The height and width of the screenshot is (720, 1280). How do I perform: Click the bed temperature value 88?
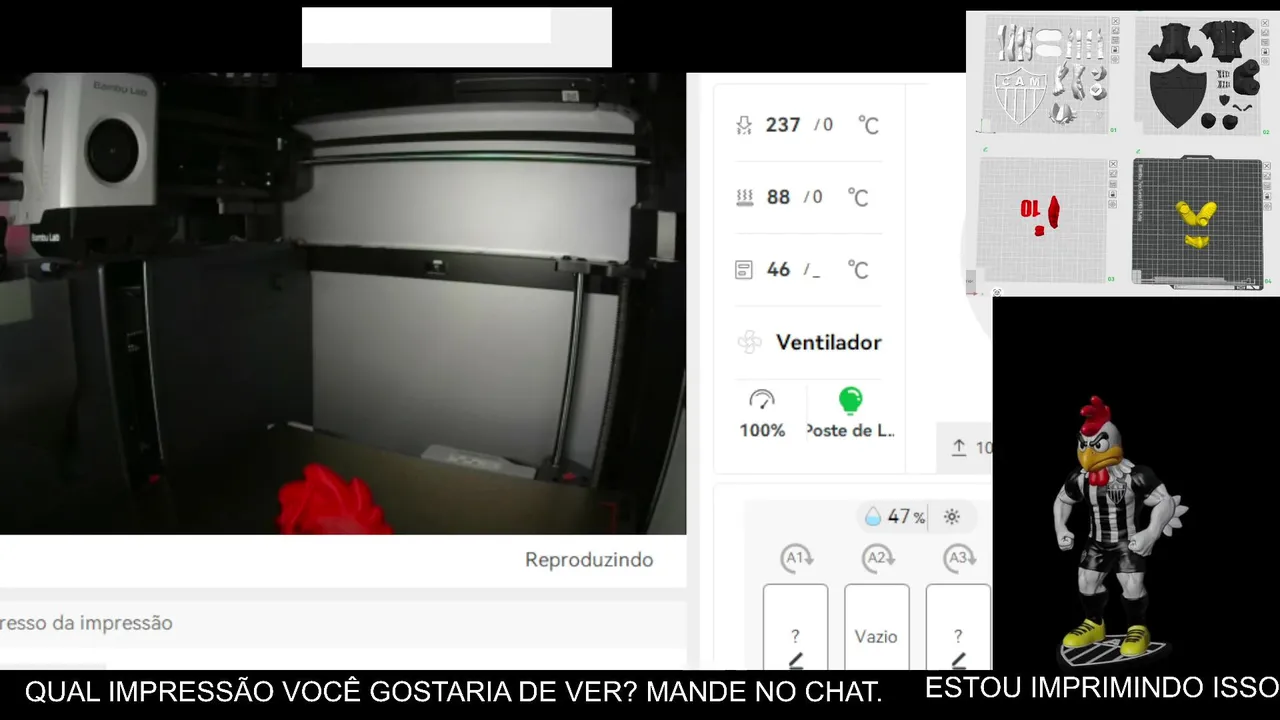click(x=778, y=197)
